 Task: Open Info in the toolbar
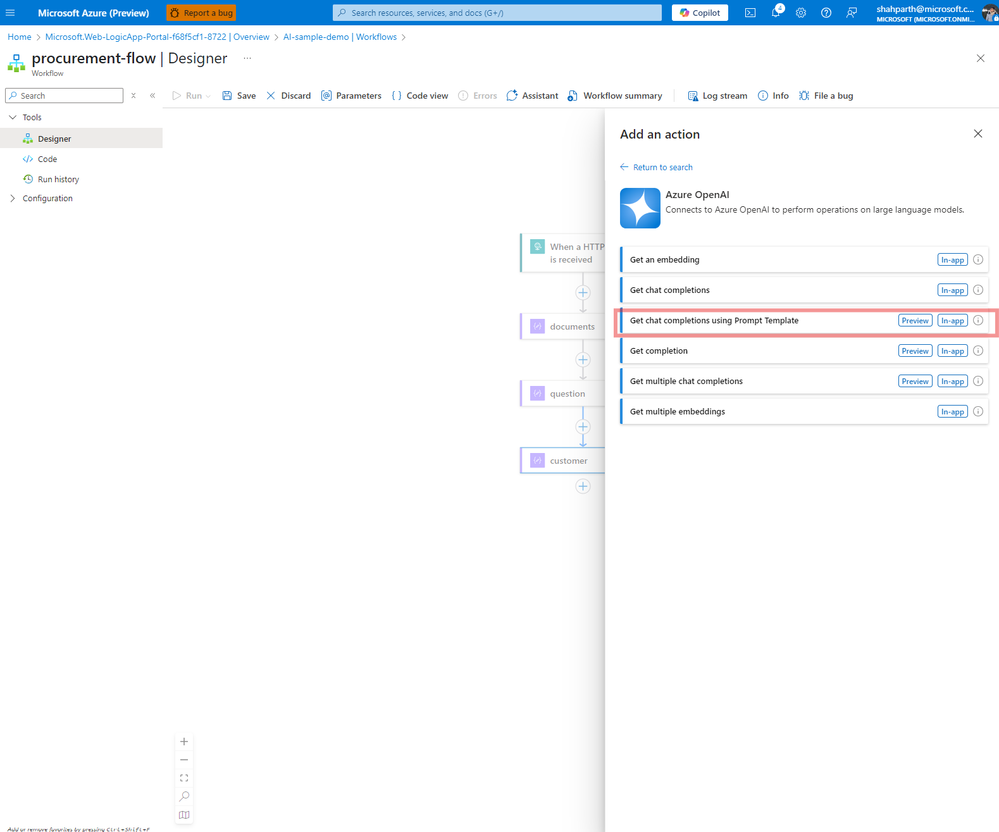coord(773,96)
